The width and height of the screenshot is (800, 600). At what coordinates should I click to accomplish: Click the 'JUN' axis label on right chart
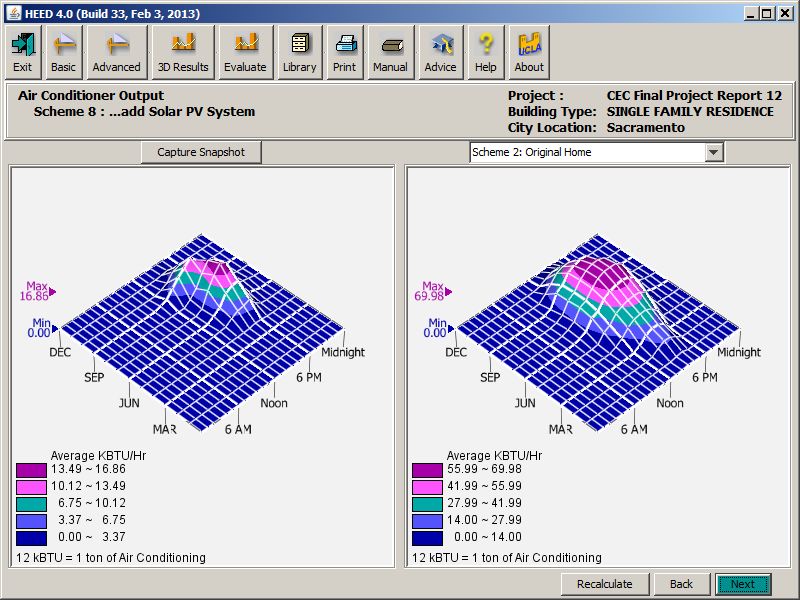[525, 403]
